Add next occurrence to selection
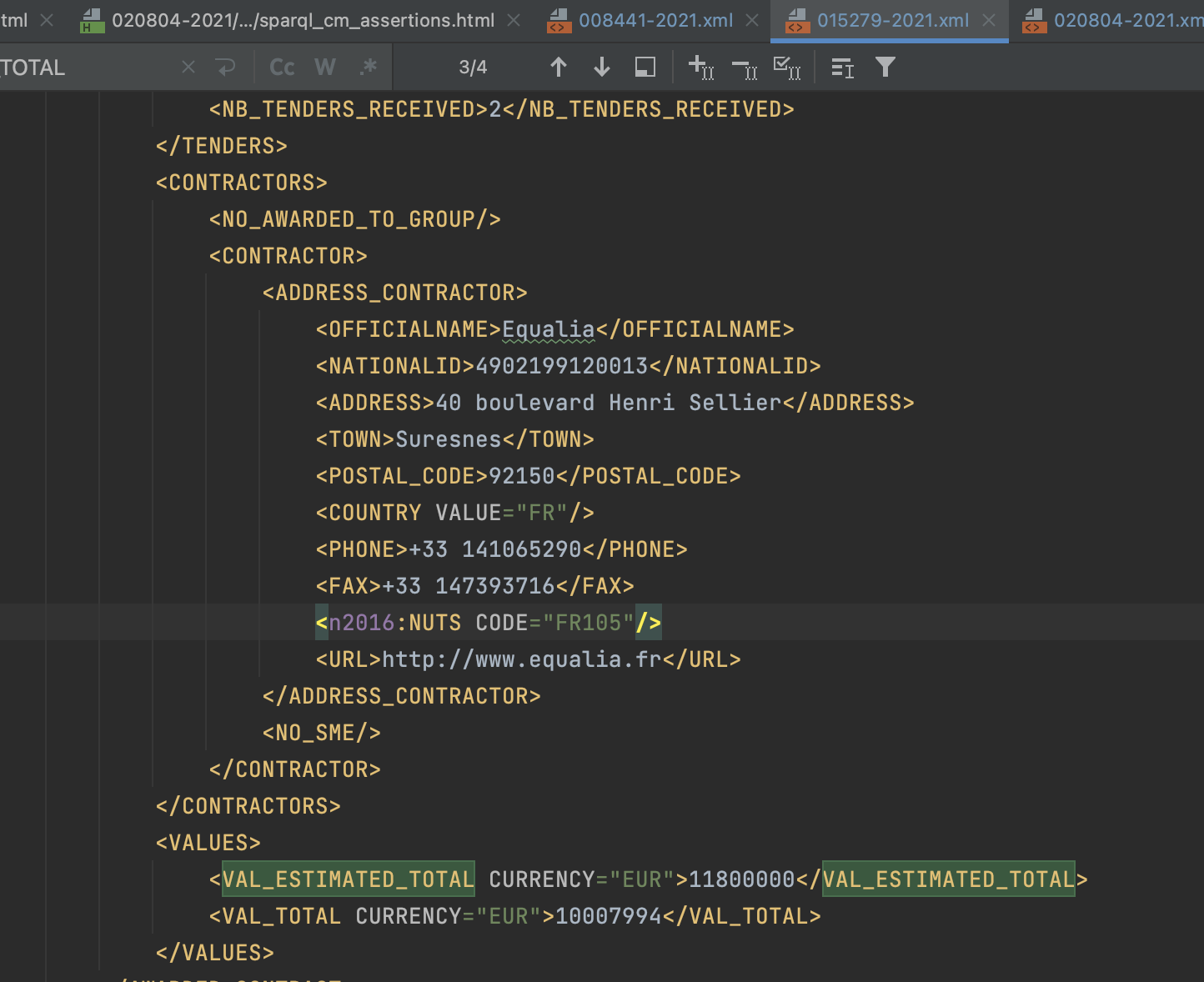Image resolution: width=1204 pixels, height=982 pixels. coord(703,68)
